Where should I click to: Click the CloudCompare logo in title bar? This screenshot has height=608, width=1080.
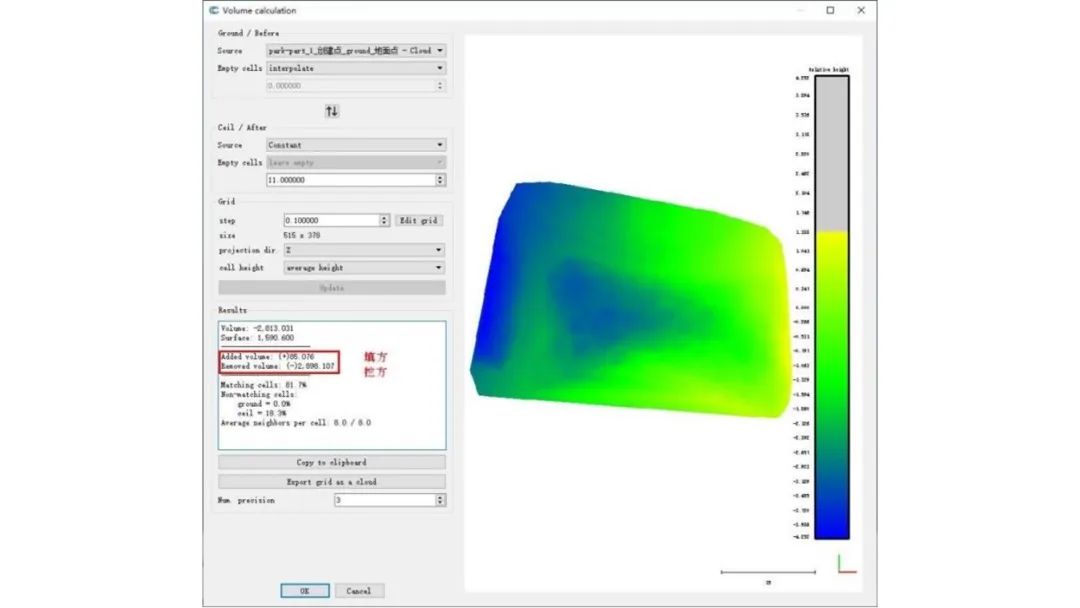tap(215, 11)
